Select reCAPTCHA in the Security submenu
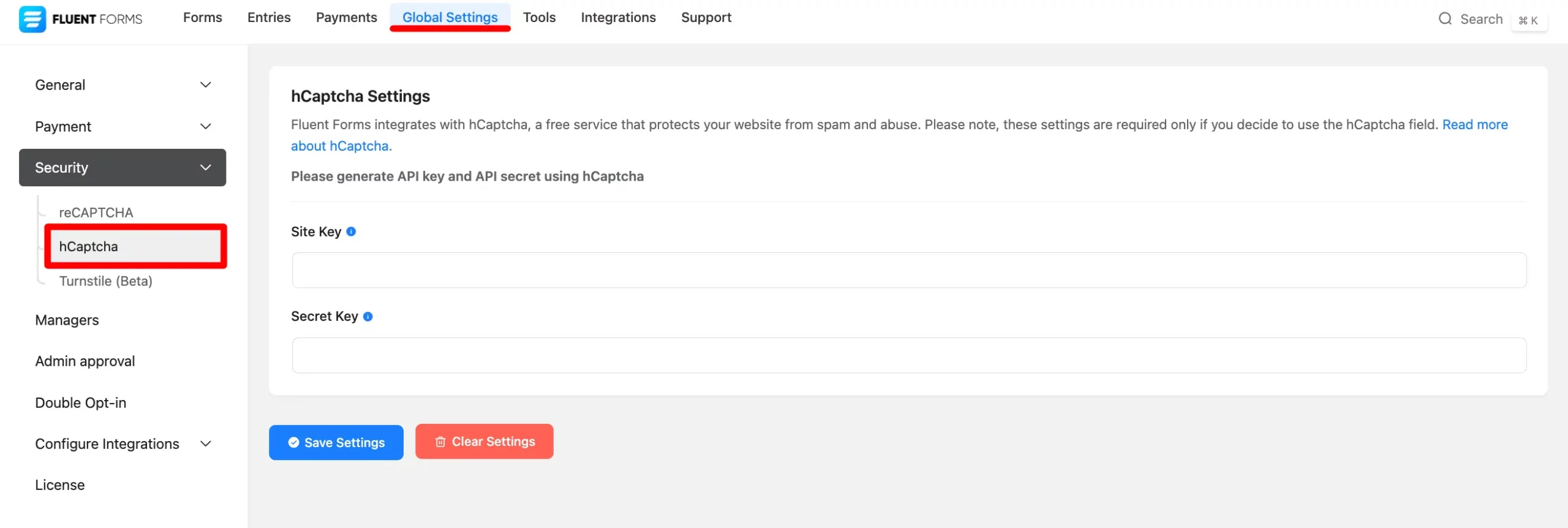 pyautogui.click(x=96, y=213)
